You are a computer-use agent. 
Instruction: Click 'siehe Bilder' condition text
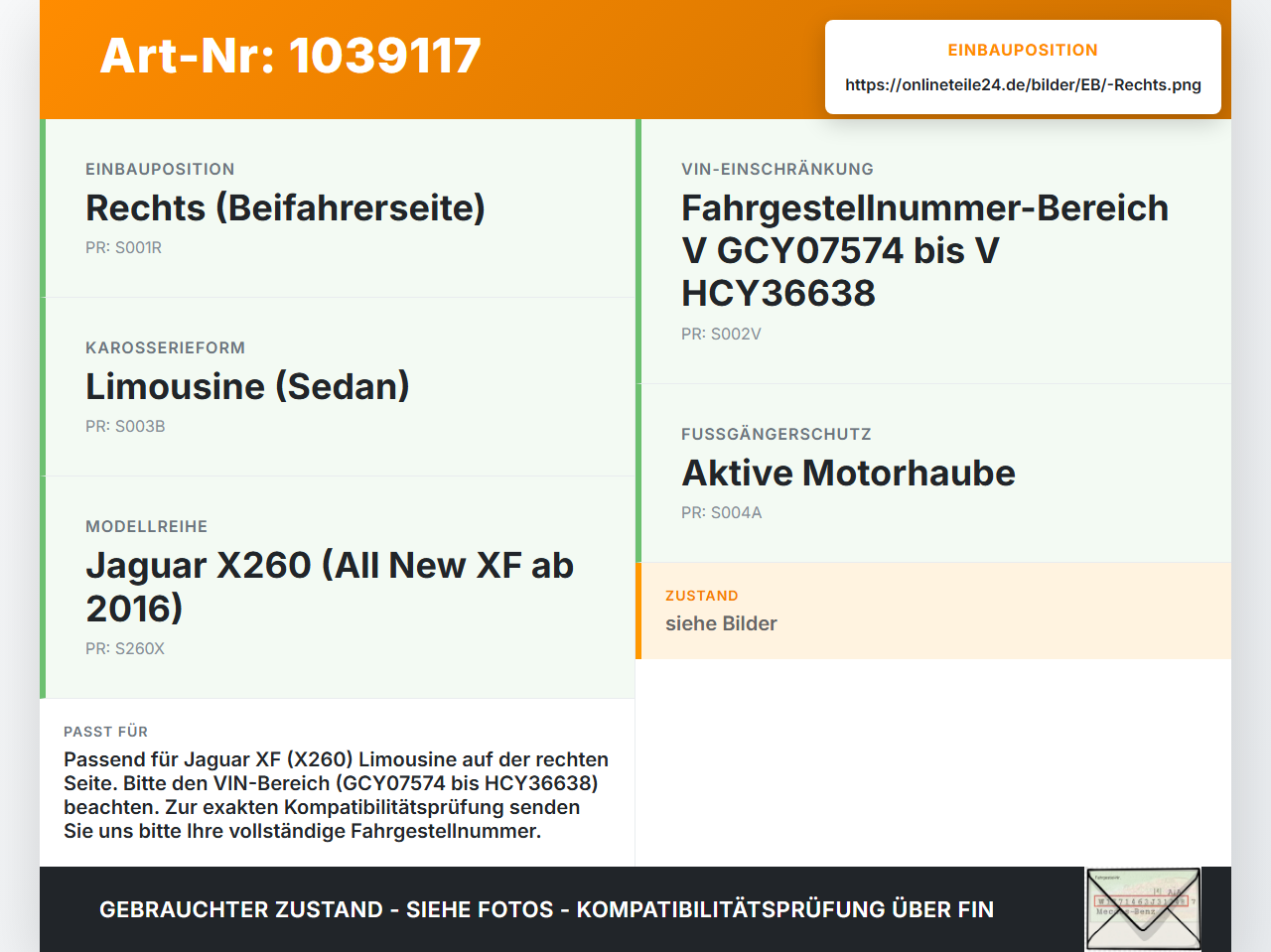point(721,623)
